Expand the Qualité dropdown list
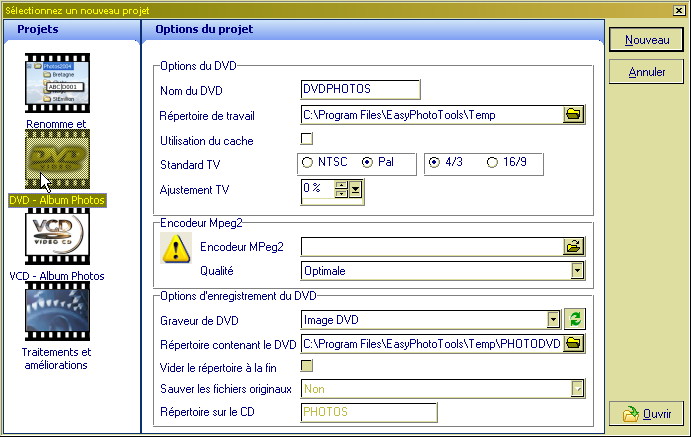This screenshot has width=691, height=437. (577, 270)
